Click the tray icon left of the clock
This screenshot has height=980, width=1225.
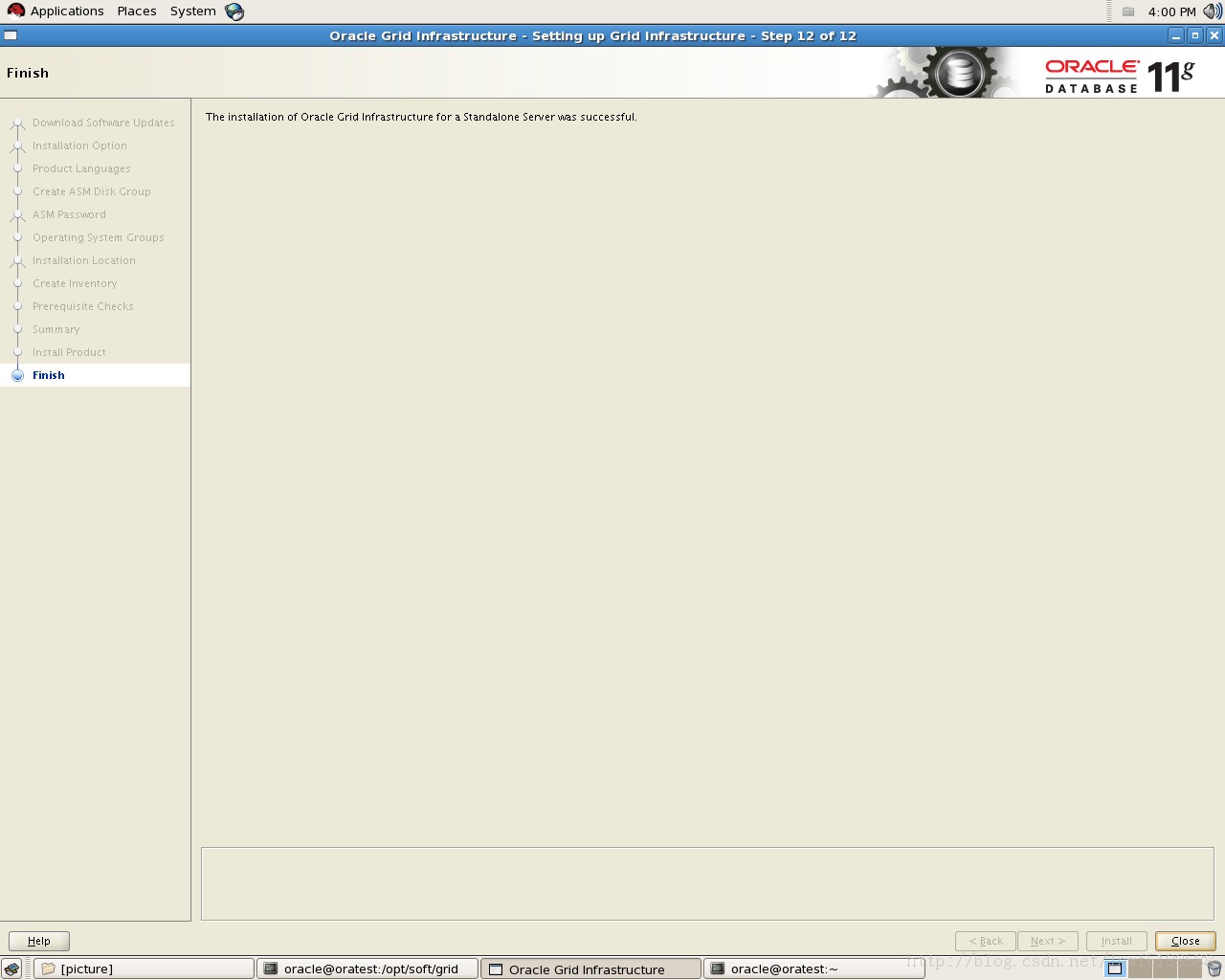(x=1128, y=11)
